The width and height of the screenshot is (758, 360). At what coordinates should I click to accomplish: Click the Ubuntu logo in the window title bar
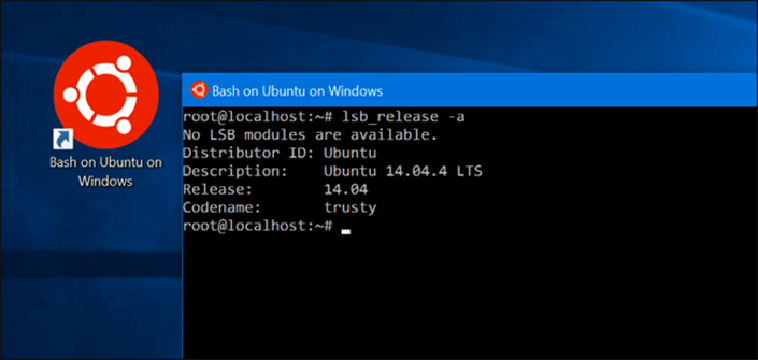199,90
